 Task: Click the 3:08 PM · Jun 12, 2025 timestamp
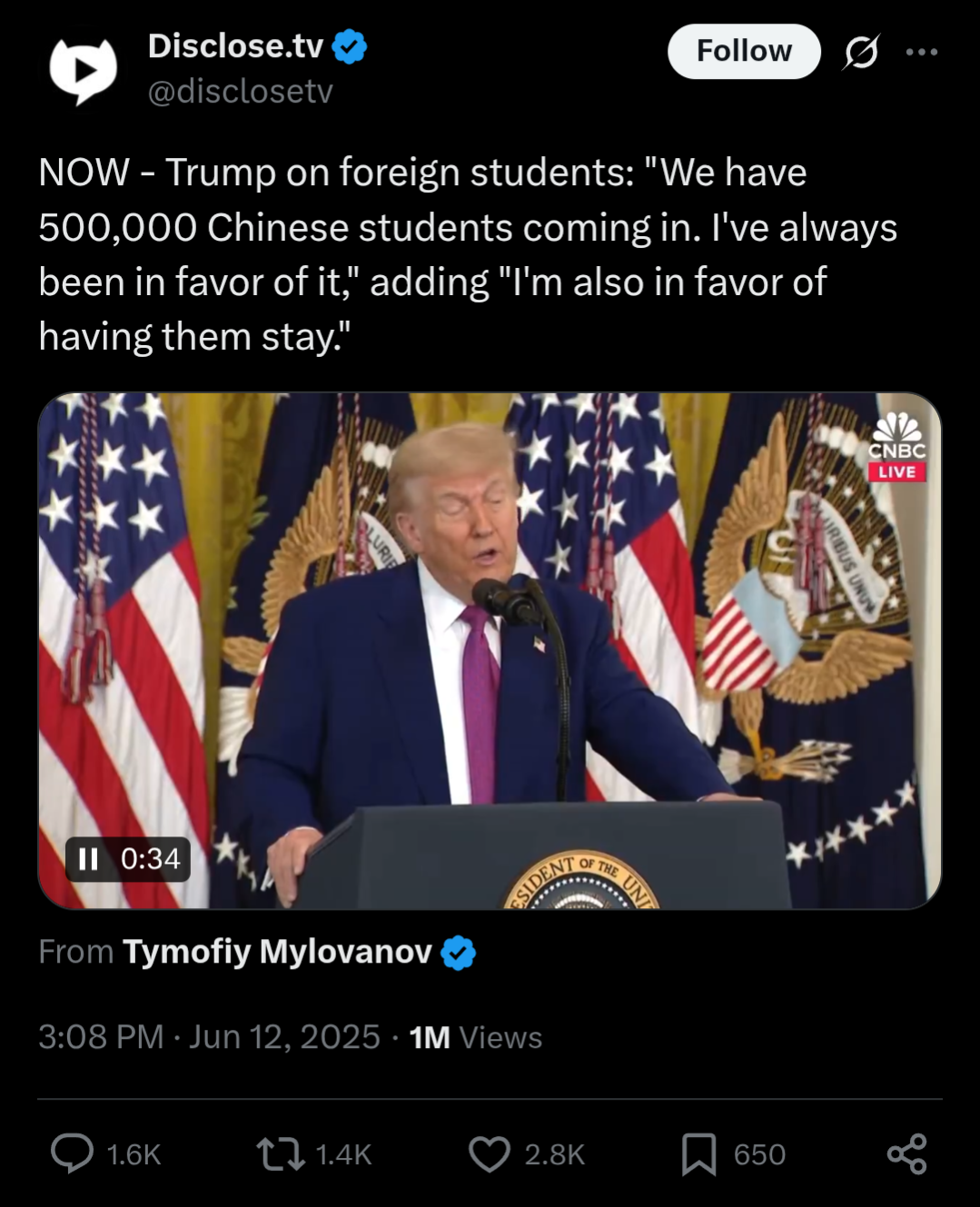click(209, 1036)
